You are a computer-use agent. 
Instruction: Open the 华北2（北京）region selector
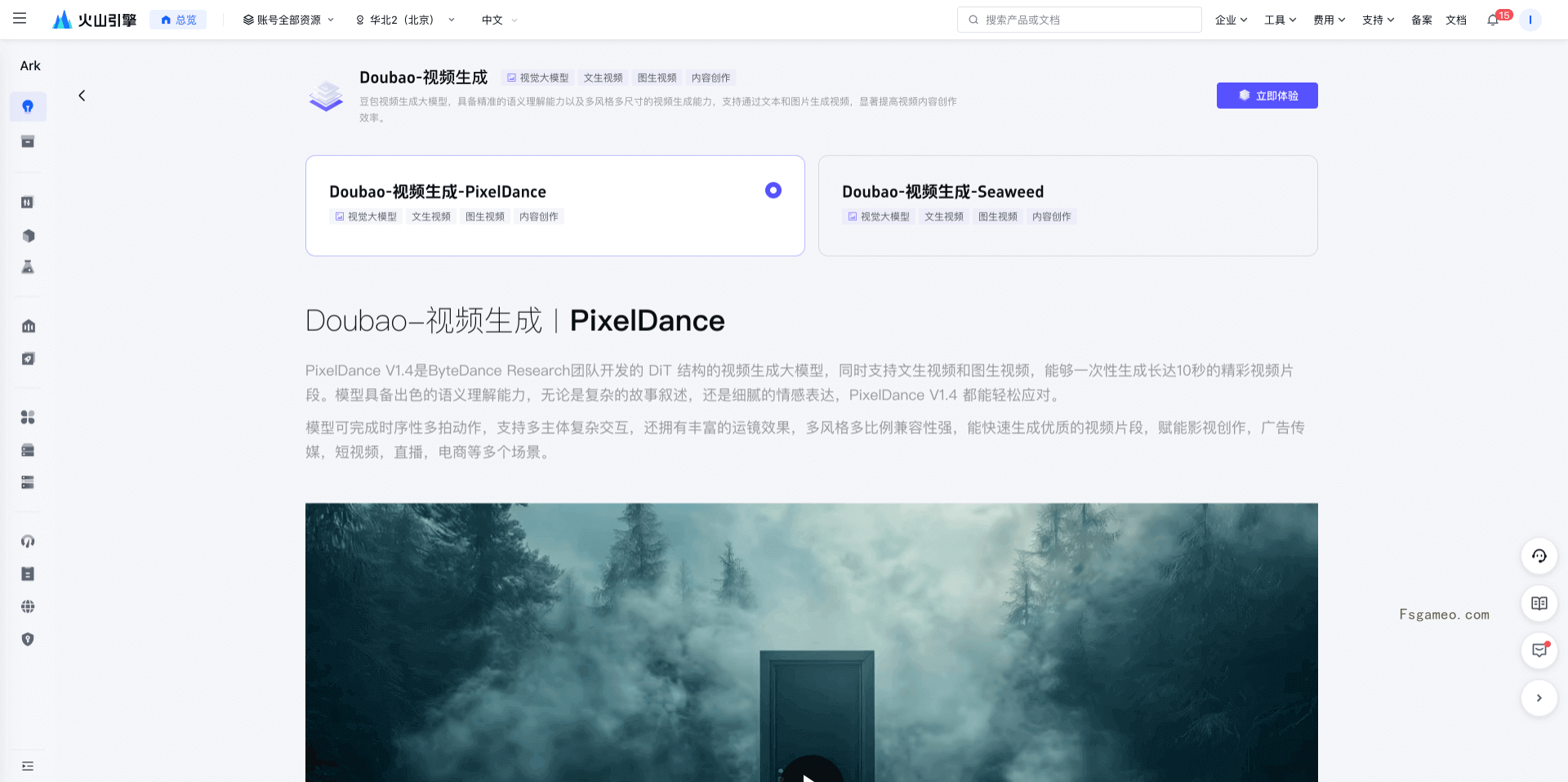click(405, 20)
